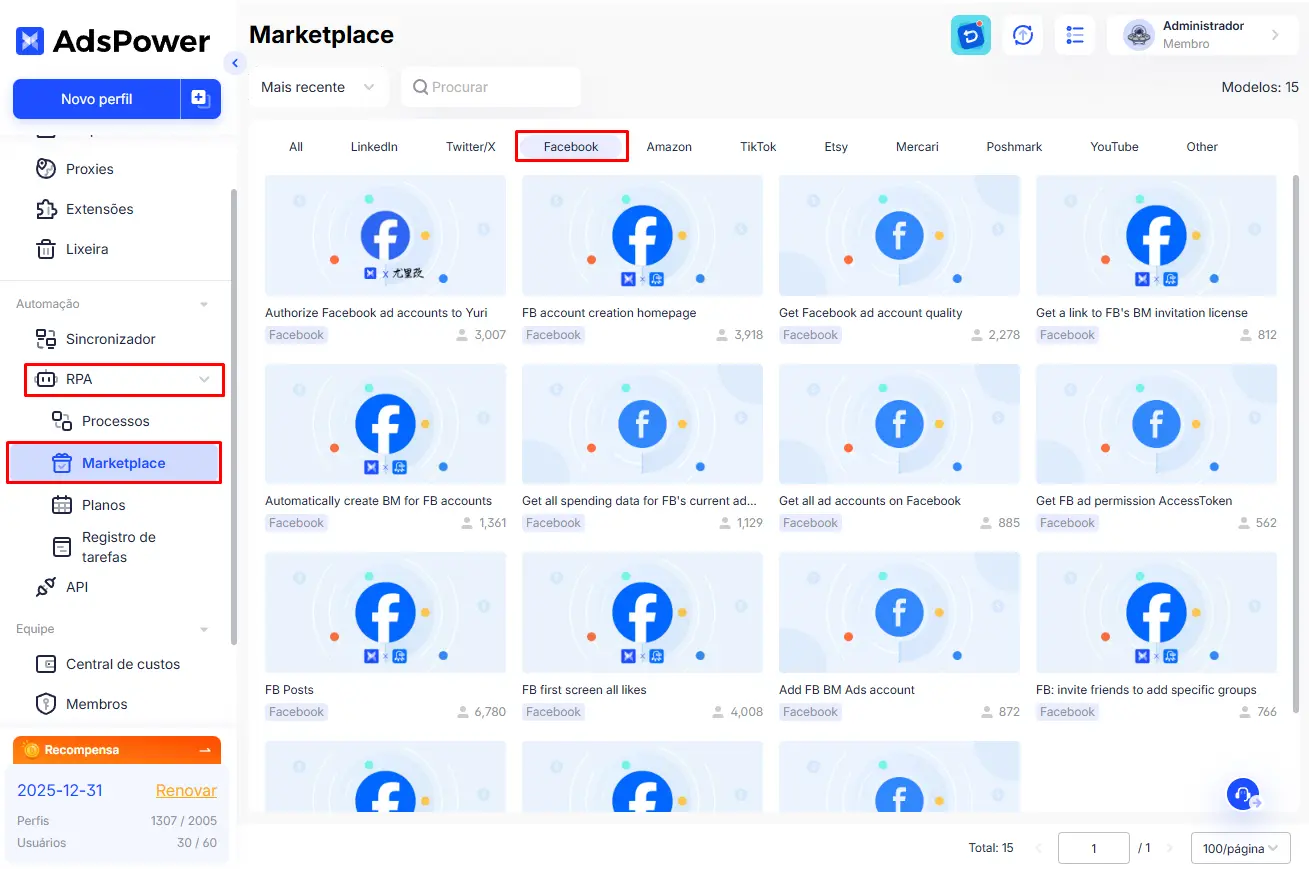Viewport: 1309px width, 869px height.
Task: Click the Recompensa reward banner
Action: pos(117,750)
